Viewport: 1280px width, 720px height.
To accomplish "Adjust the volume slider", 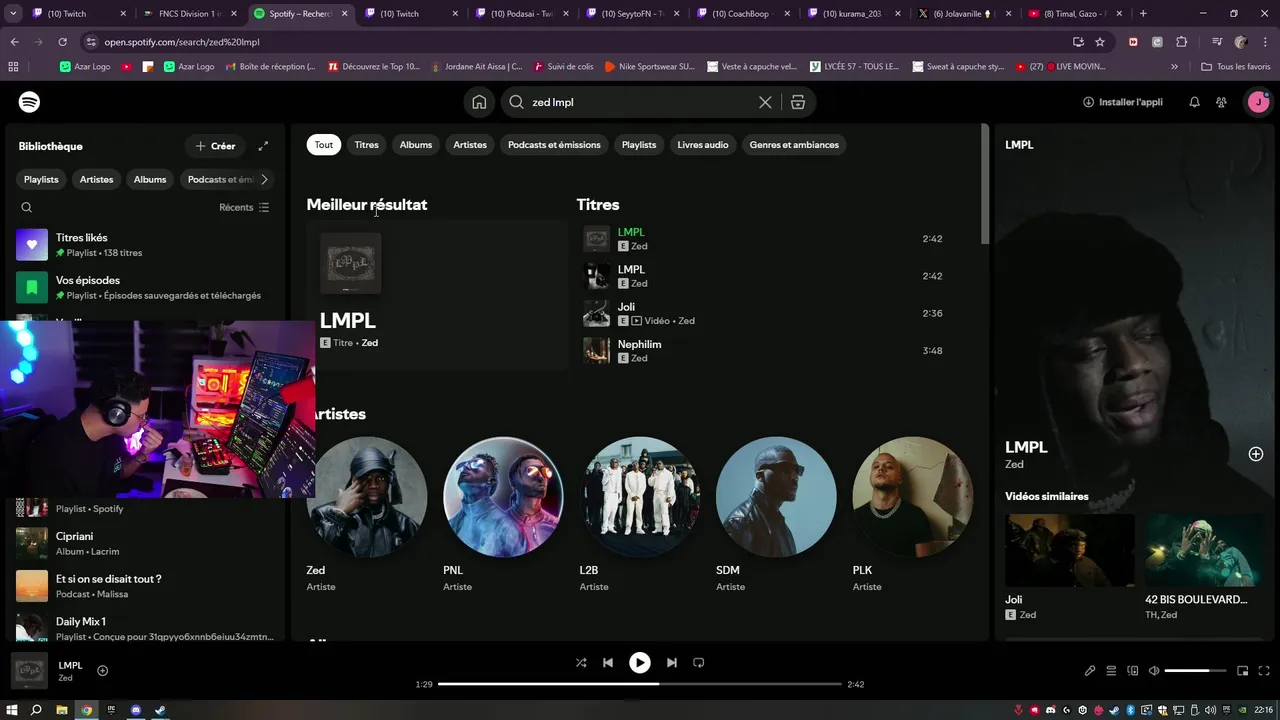I will click(x=1195, y=671).
